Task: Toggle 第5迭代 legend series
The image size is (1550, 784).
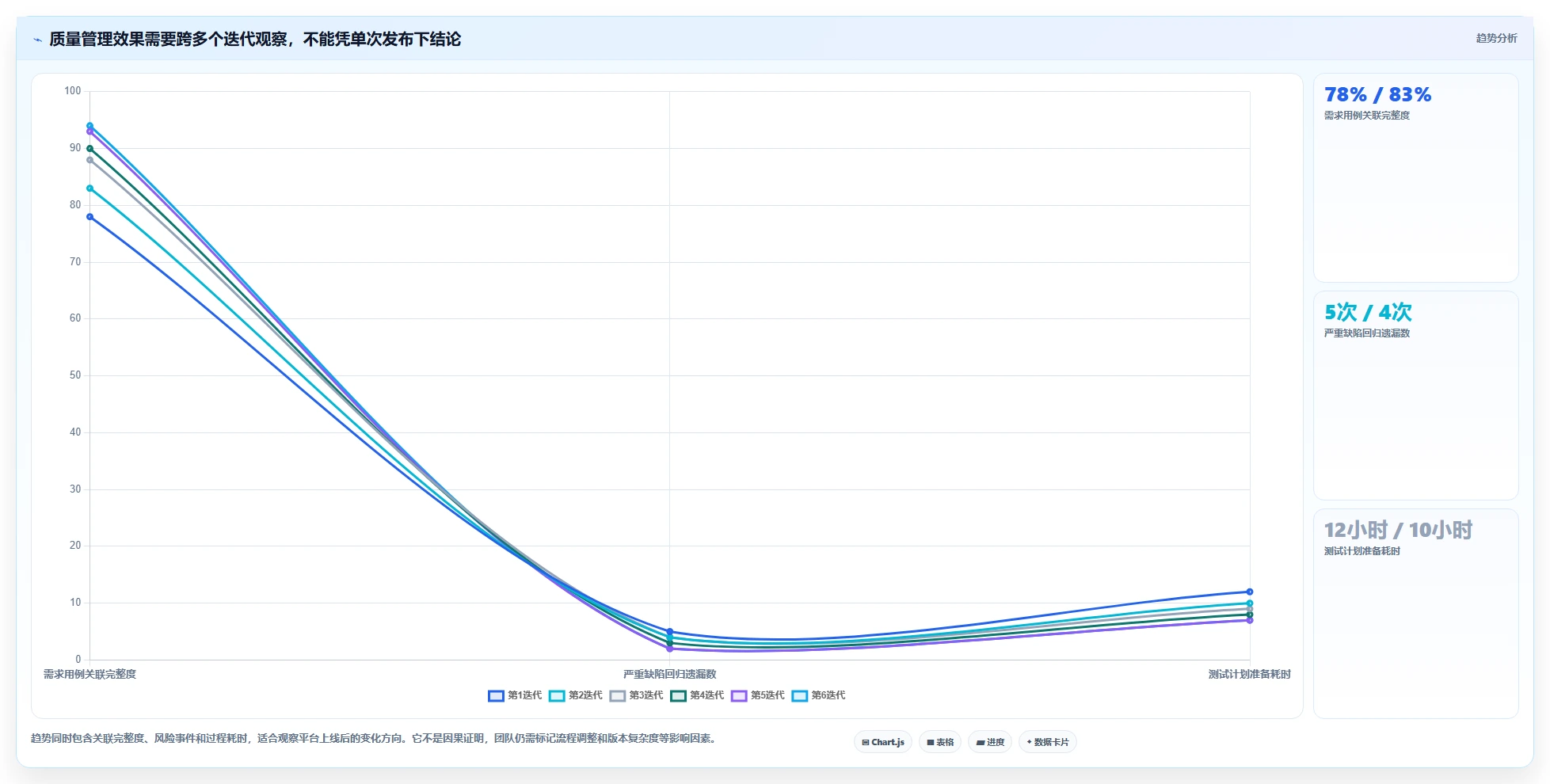Action: [758, 695]
